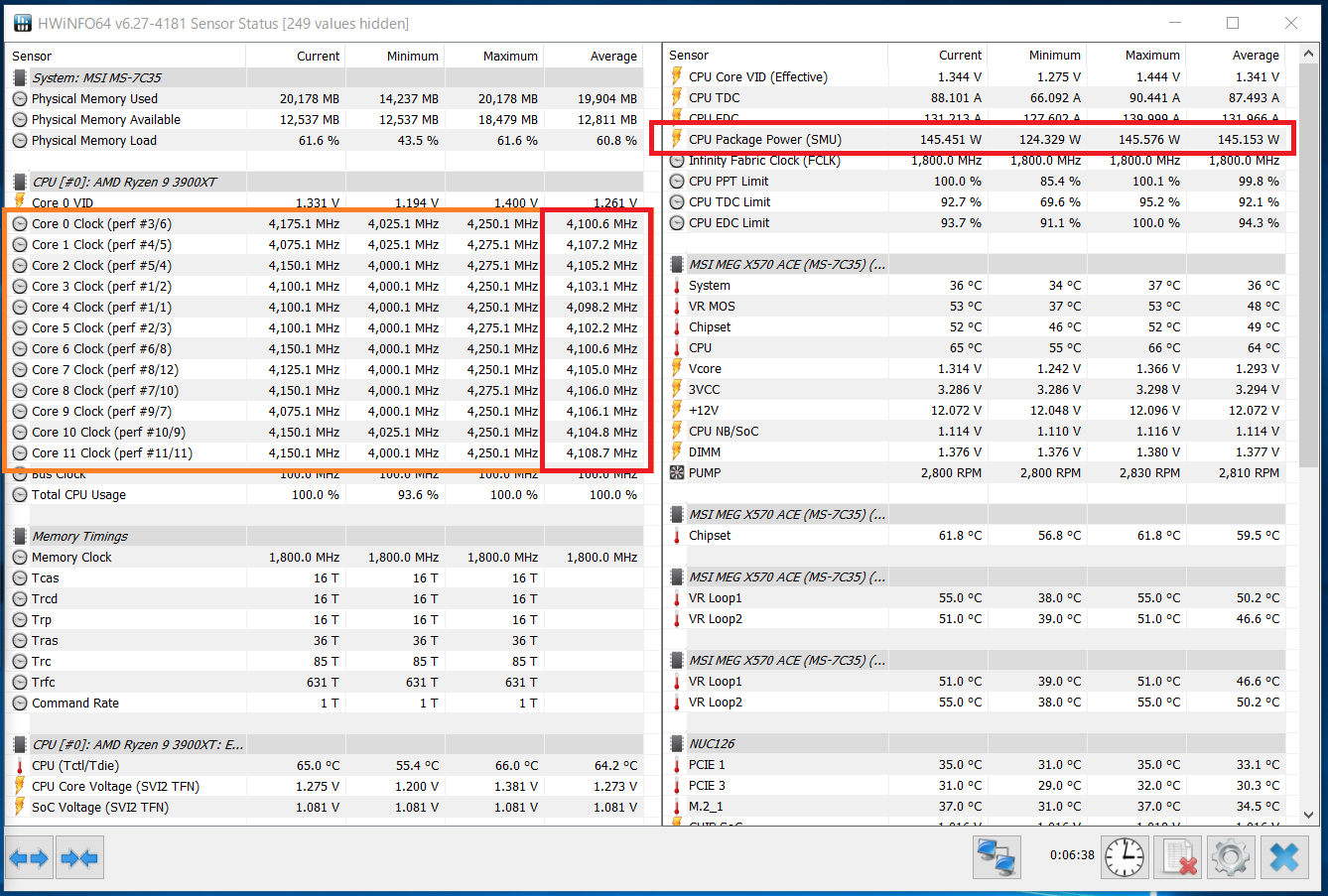Viewport: 1328px width, 896px height.
Task: Open sensor settings via the gear icon
Action: point(1231,857)
